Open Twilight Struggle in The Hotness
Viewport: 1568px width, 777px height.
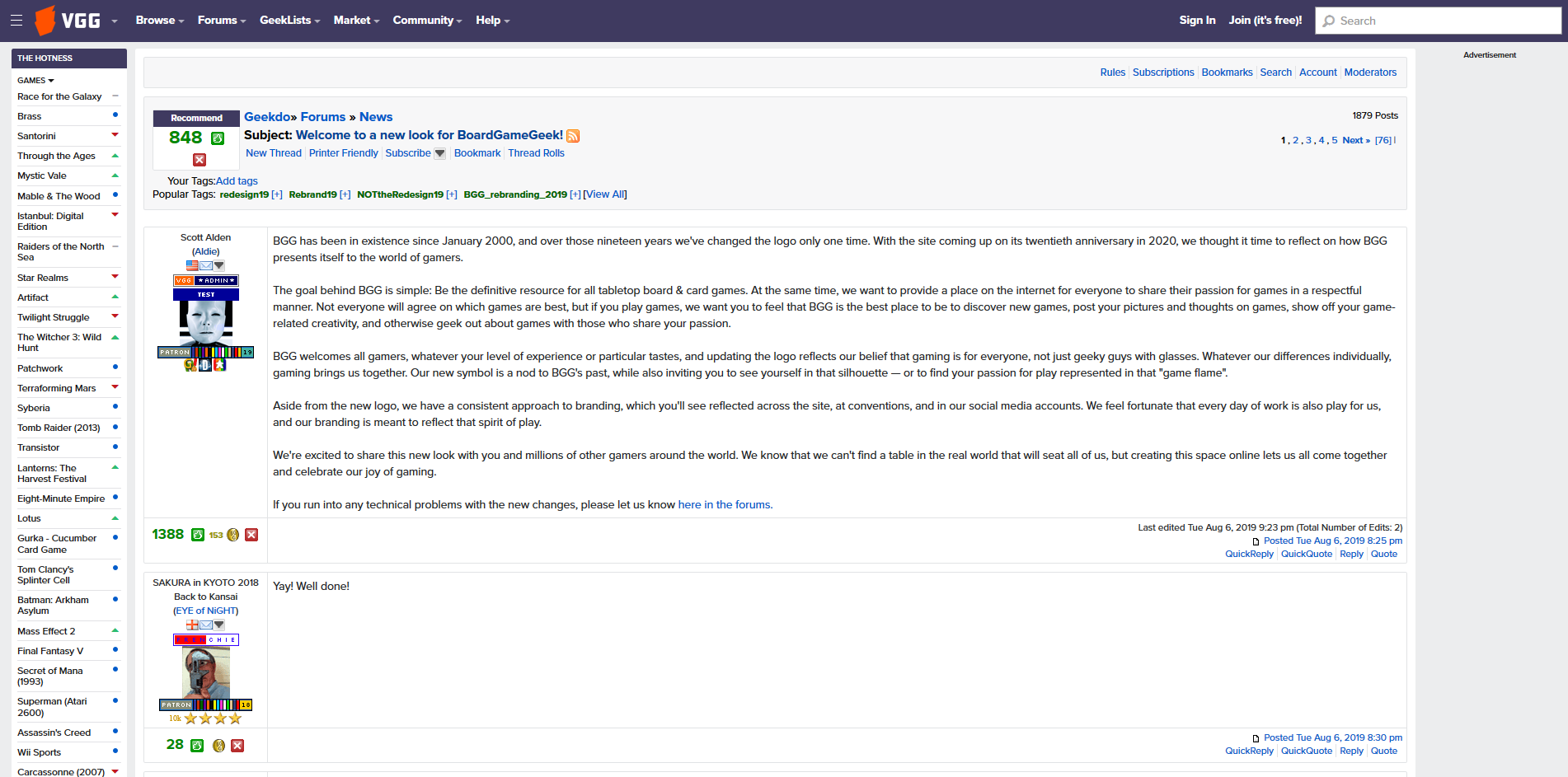(54, 317)
